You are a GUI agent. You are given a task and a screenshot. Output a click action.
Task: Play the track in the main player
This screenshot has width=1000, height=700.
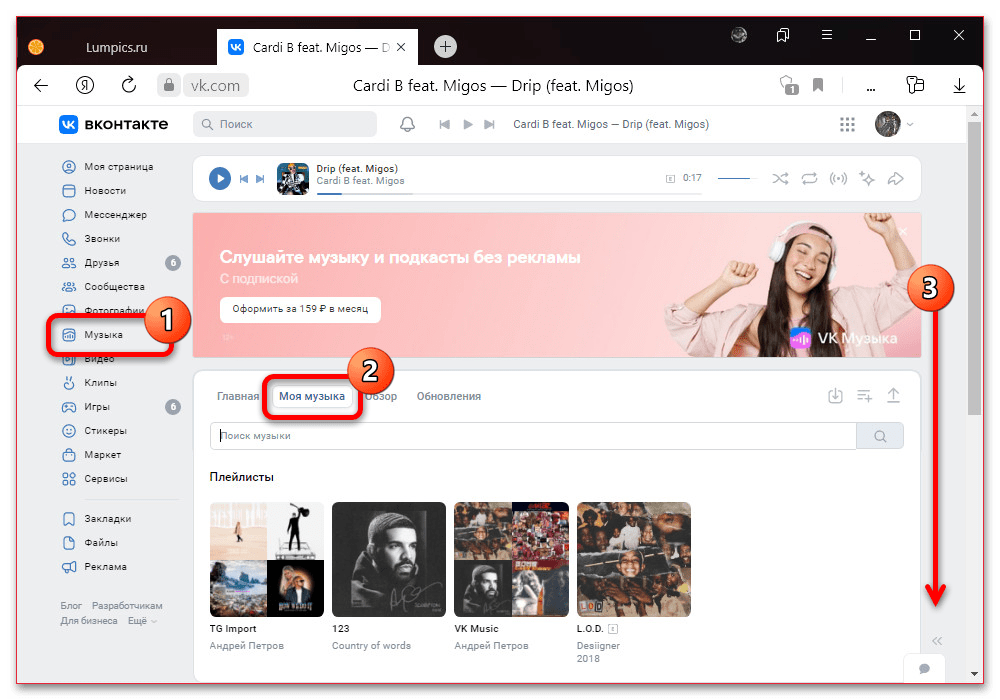coord(220,179)
